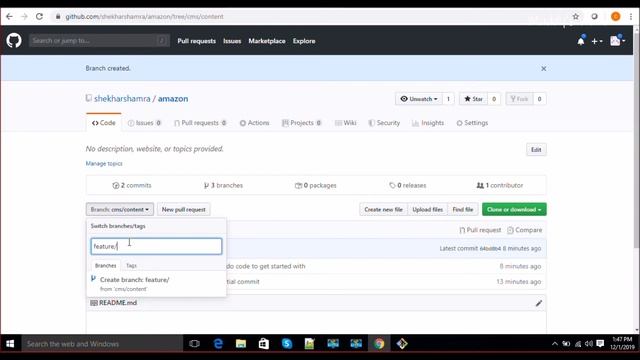Click Create branch: feature/ option
The image size is (640, 360).
click(x=156, y=284)
